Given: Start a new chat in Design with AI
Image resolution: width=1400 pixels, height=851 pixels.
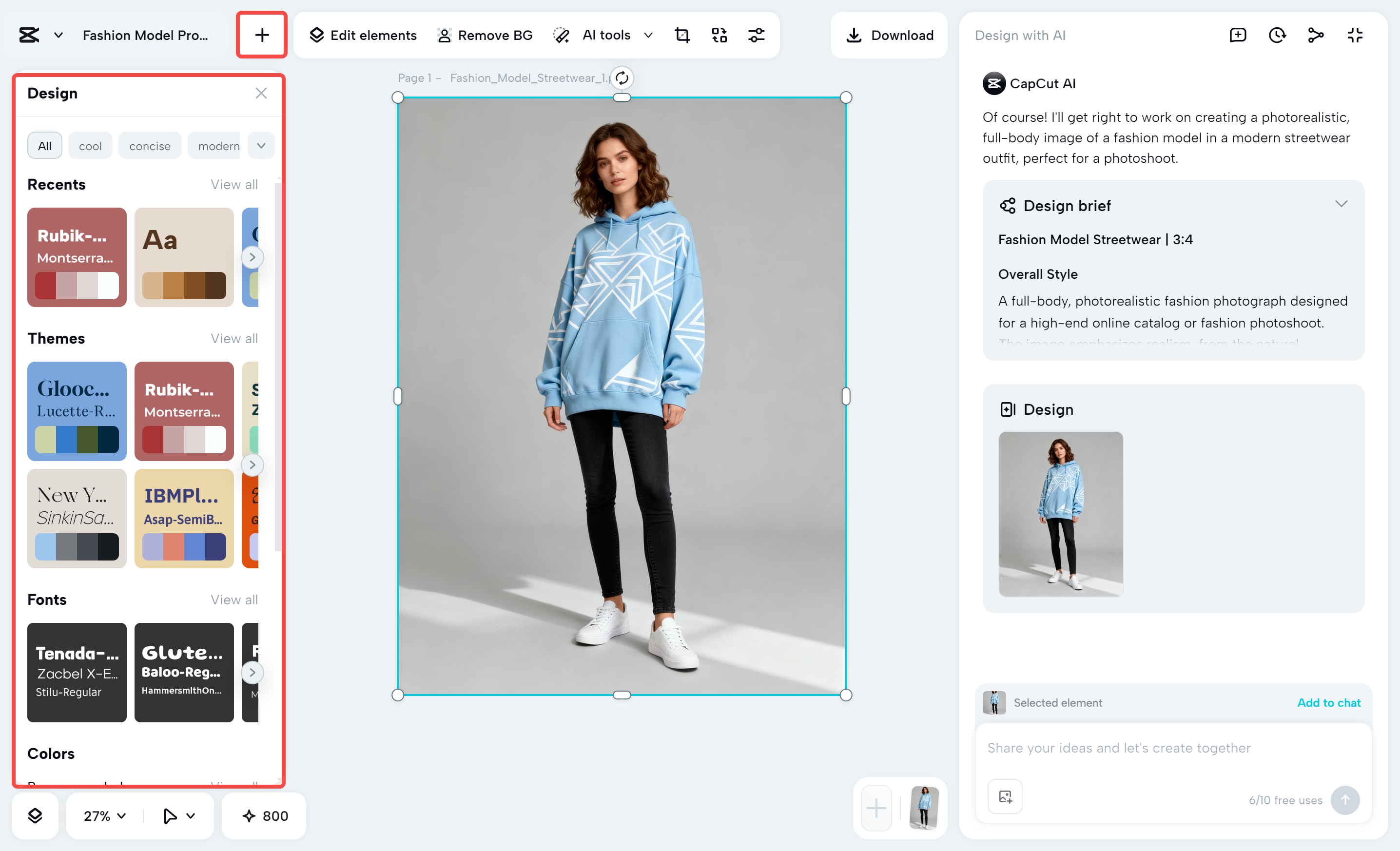Looking at the screenshot, I should coord(1238,35).
